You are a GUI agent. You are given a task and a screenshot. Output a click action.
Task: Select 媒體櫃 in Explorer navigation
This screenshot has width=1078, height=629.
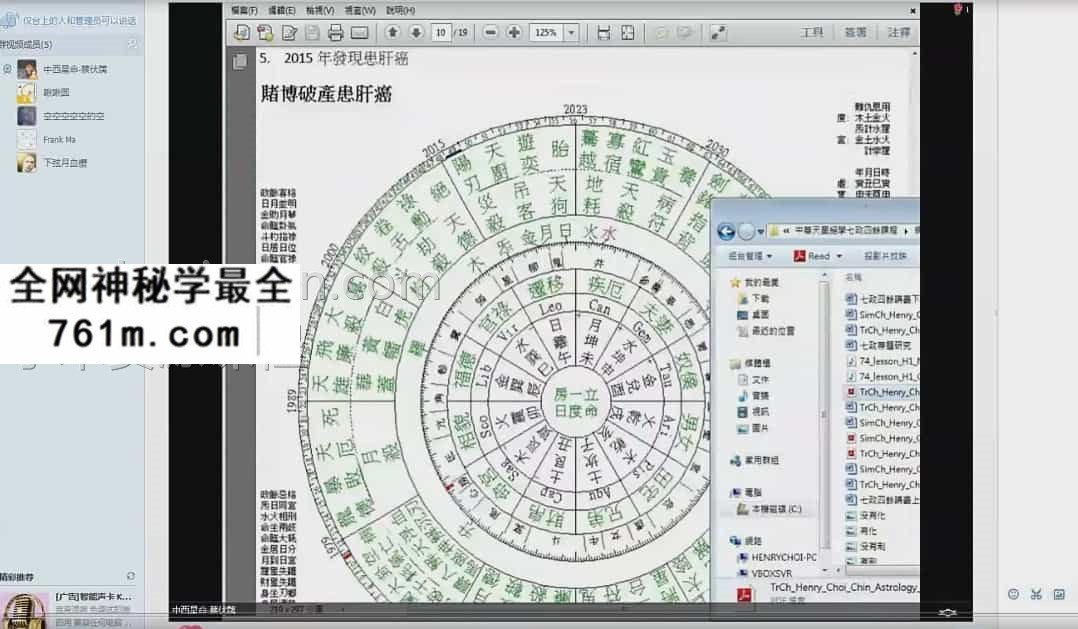click(x=751, y=363)
